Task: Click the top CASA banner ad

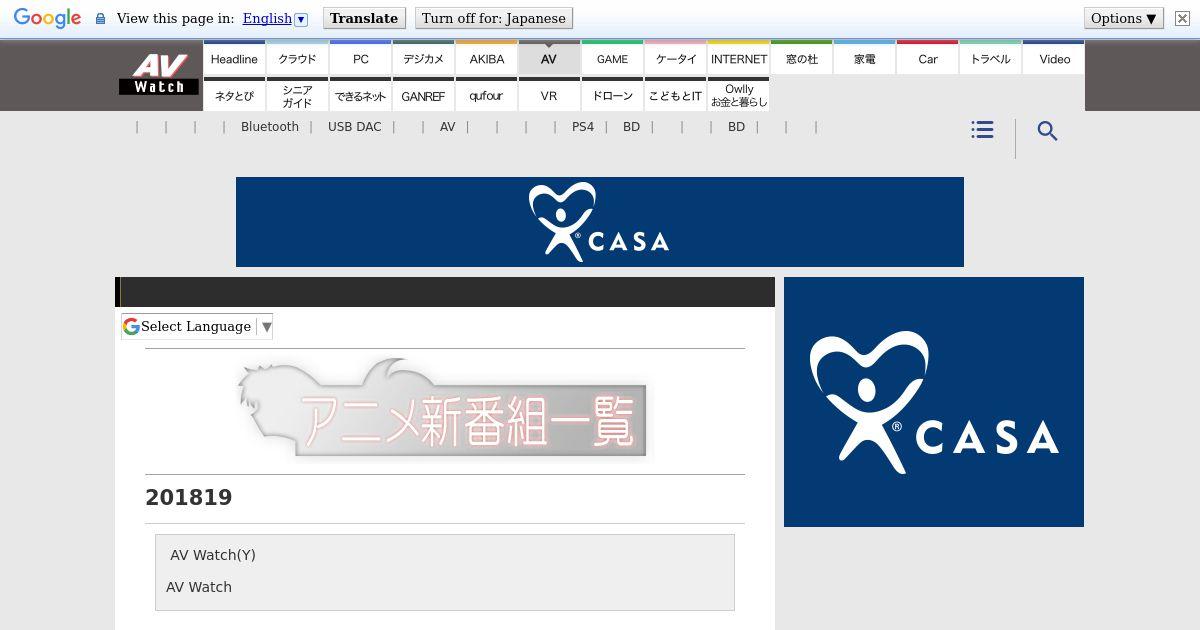Action: (x=600, y=222)
